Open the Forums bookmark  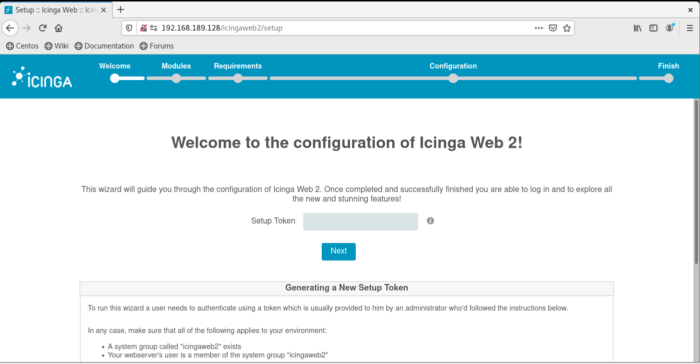[157, 46]
